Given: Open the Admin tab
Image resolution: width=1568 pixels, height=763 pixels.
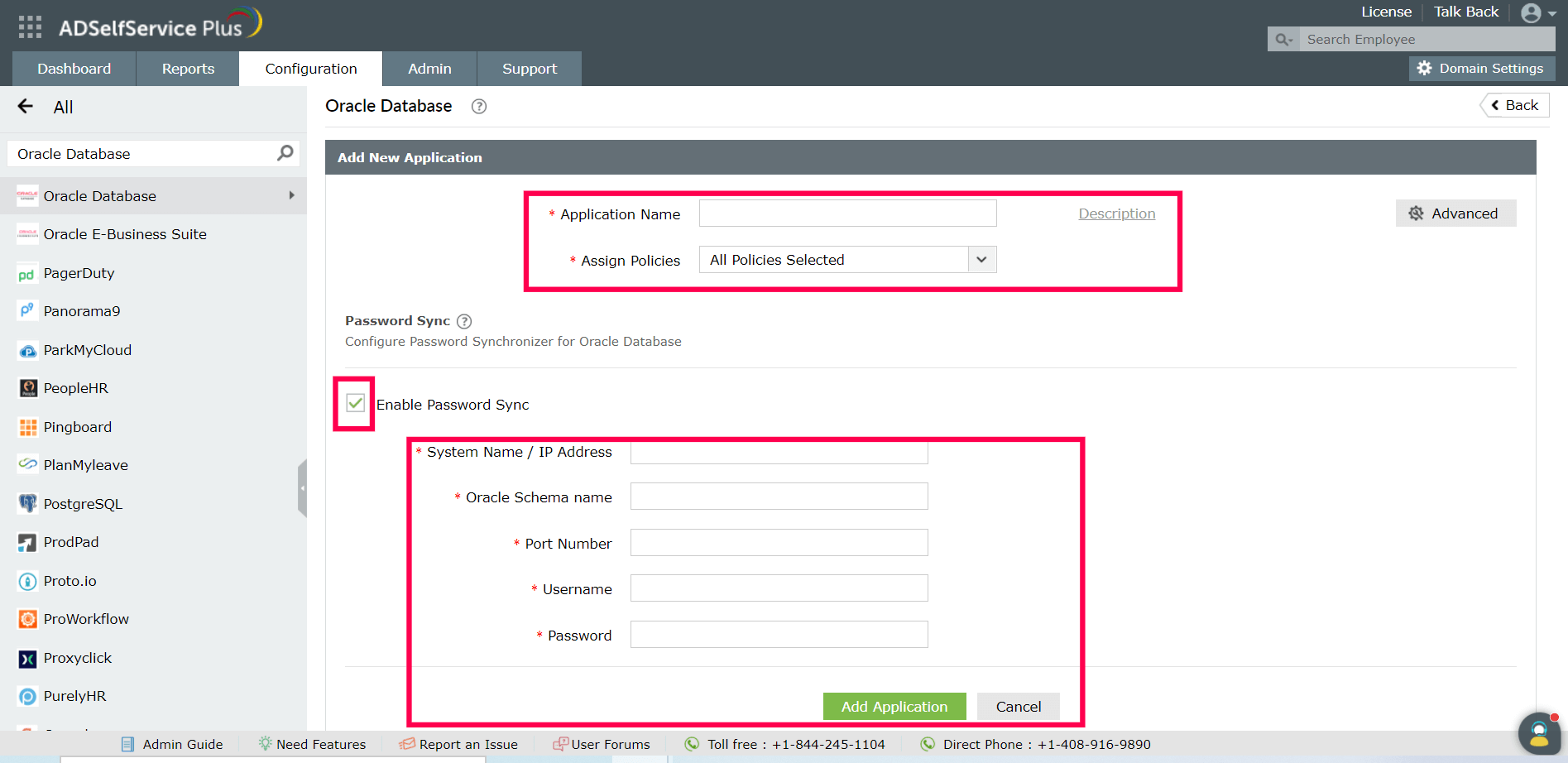Looking at the screenshot, I should click(x=429, y=69).
